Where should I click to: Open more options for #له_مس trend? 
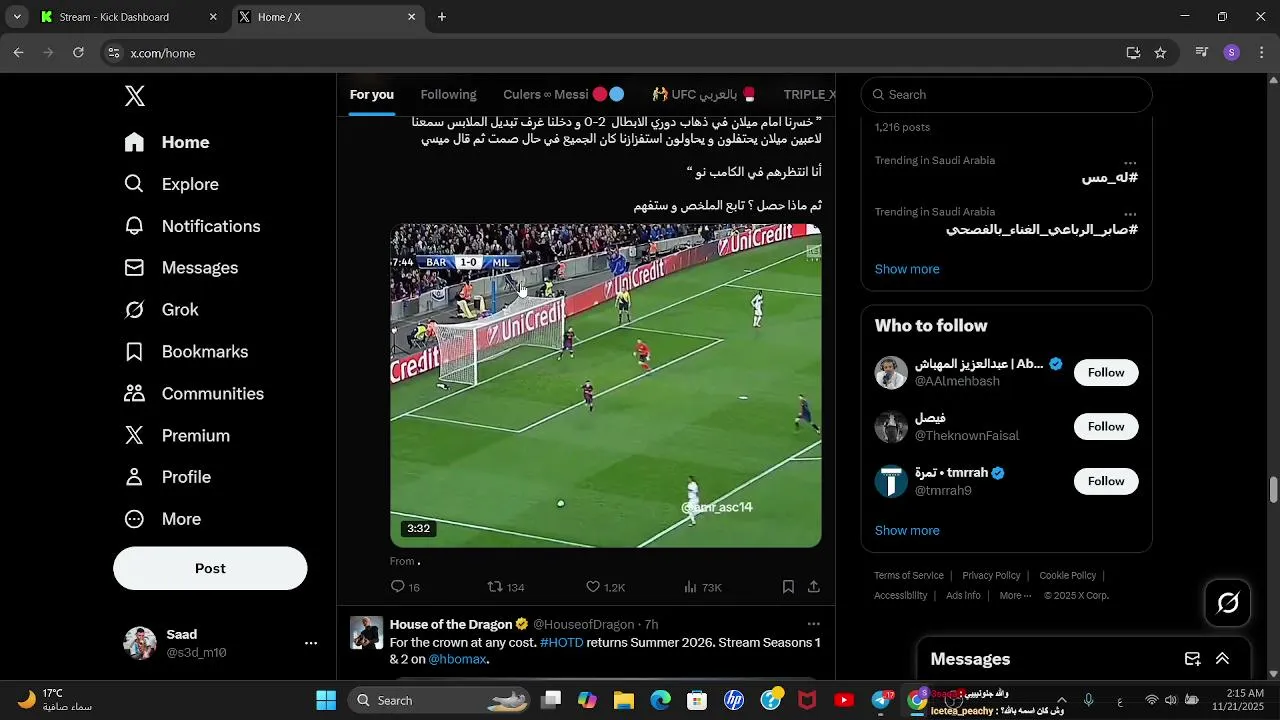(1130, 161)
